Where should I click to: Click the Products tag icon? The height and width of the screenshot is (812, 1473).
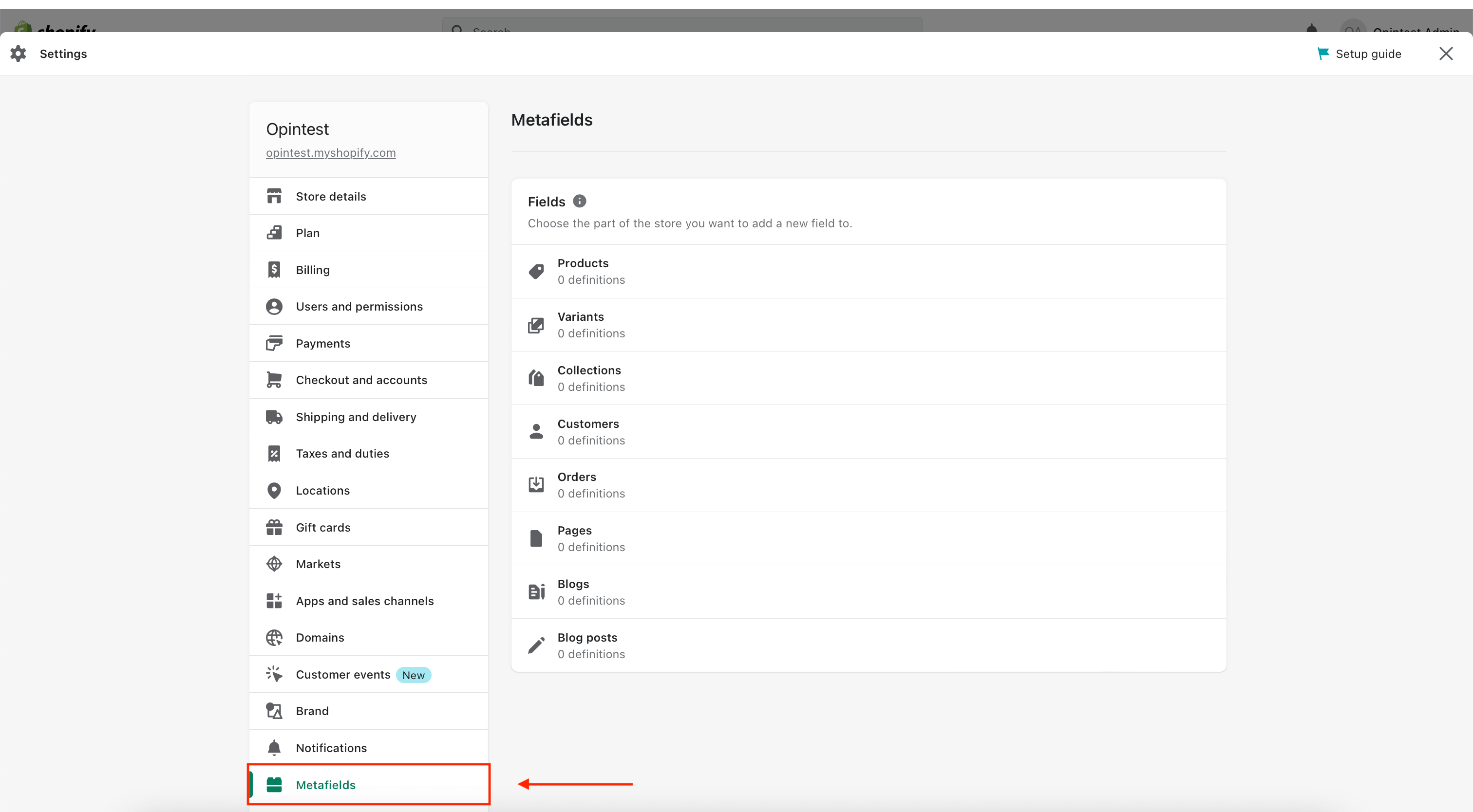pos(536,272)
